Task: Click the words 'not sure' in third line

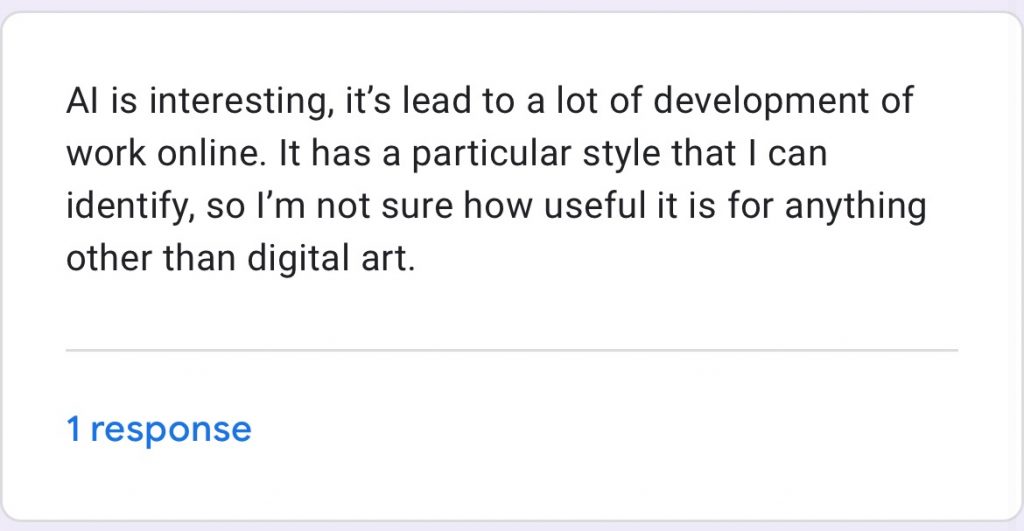Action: 384,206
